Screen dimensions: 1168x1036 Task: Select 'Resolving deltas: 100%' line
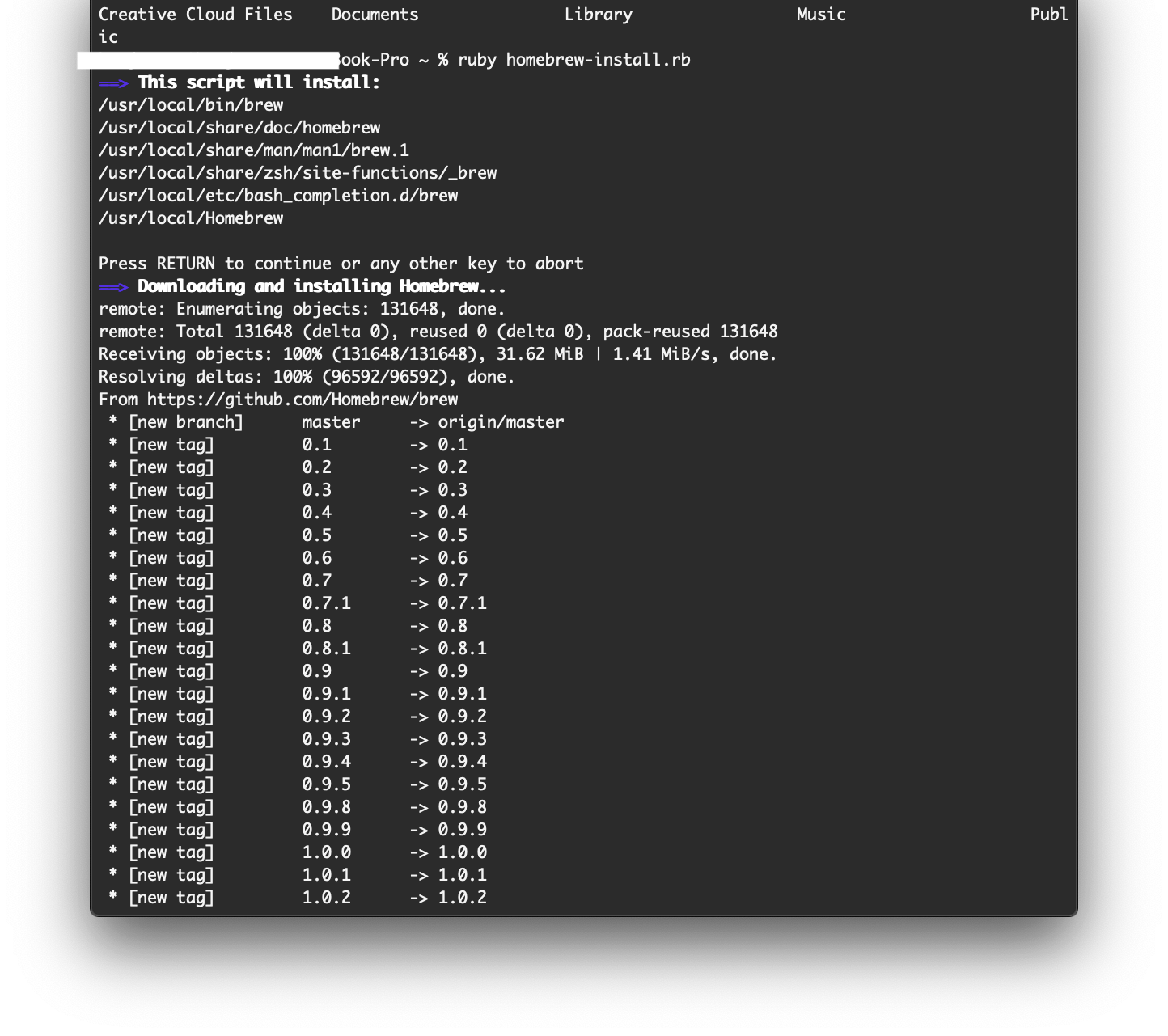[307, 377]
